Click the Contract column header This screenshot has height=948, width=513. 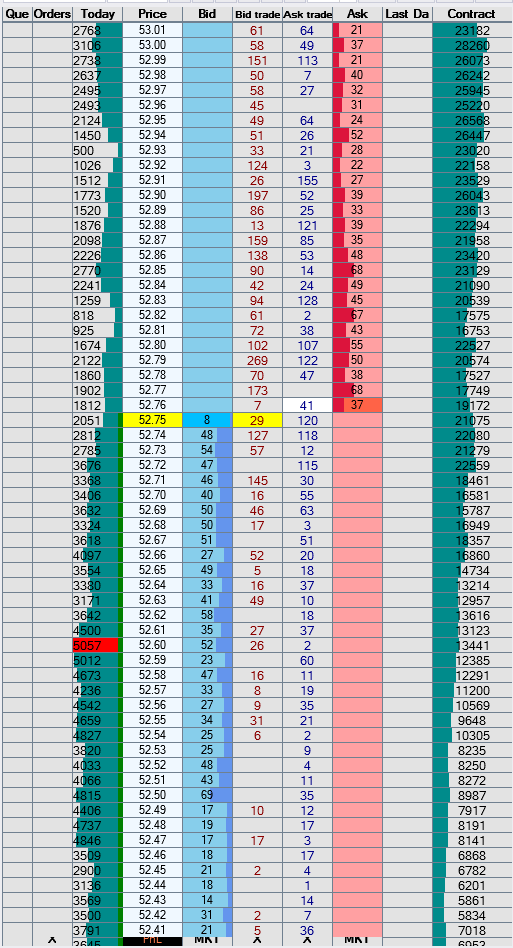click(471, 14)
